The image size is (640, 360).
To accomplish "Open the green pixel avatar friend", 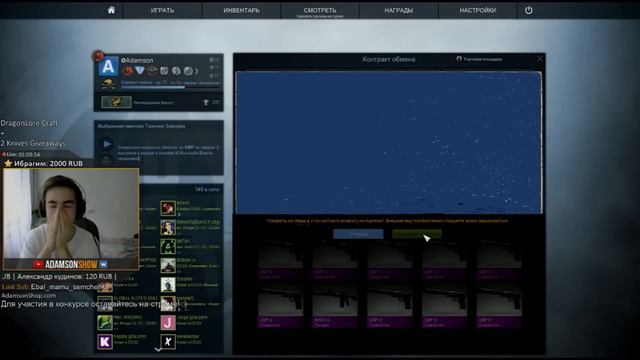I will [168, 246].
